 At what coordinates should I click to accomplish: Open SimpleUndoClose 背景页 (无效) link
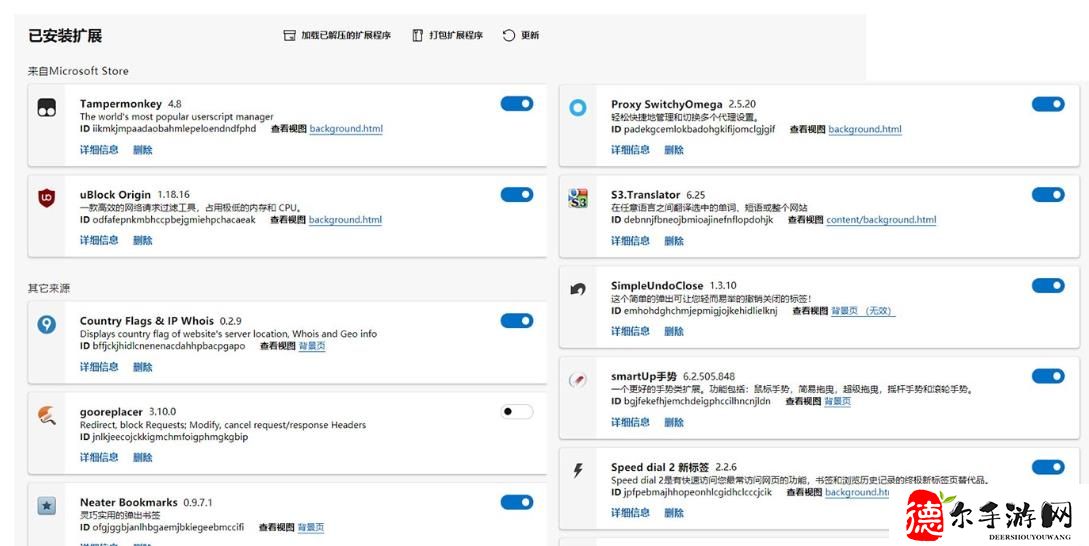[863, 311]
